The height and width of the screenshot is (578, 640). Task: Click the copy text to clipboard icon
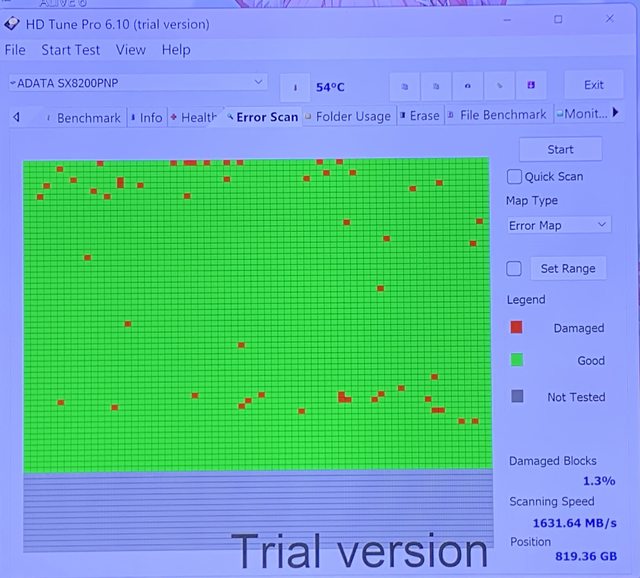coord(404,87)
